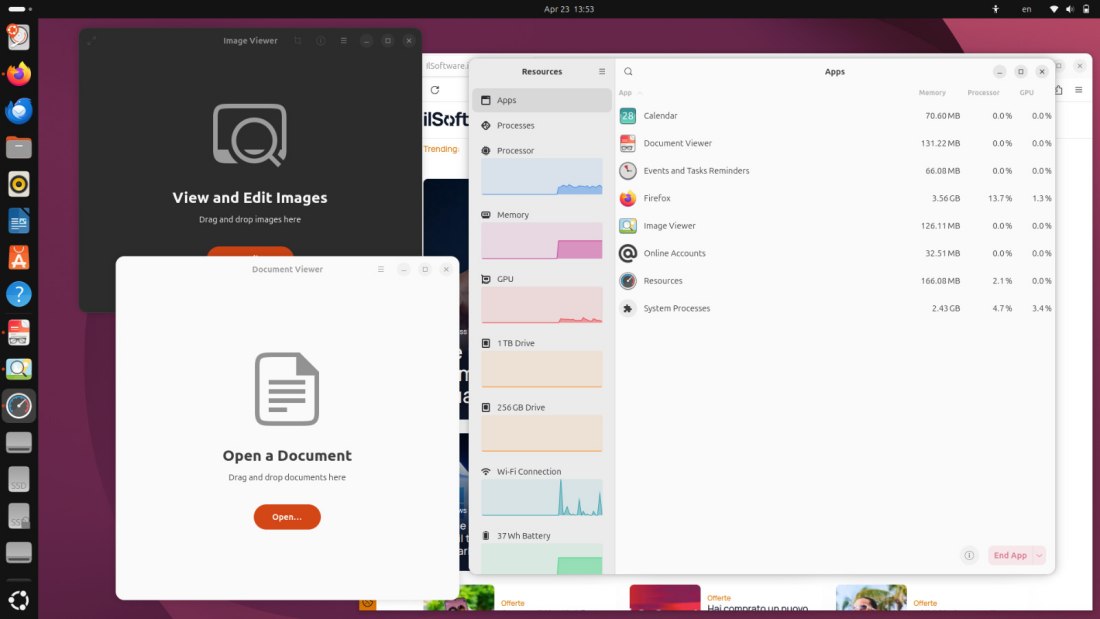This screenshot has width=1100, height=619.
Task: Launch Firefox from the dock
Action: click(x=19, y=74)
